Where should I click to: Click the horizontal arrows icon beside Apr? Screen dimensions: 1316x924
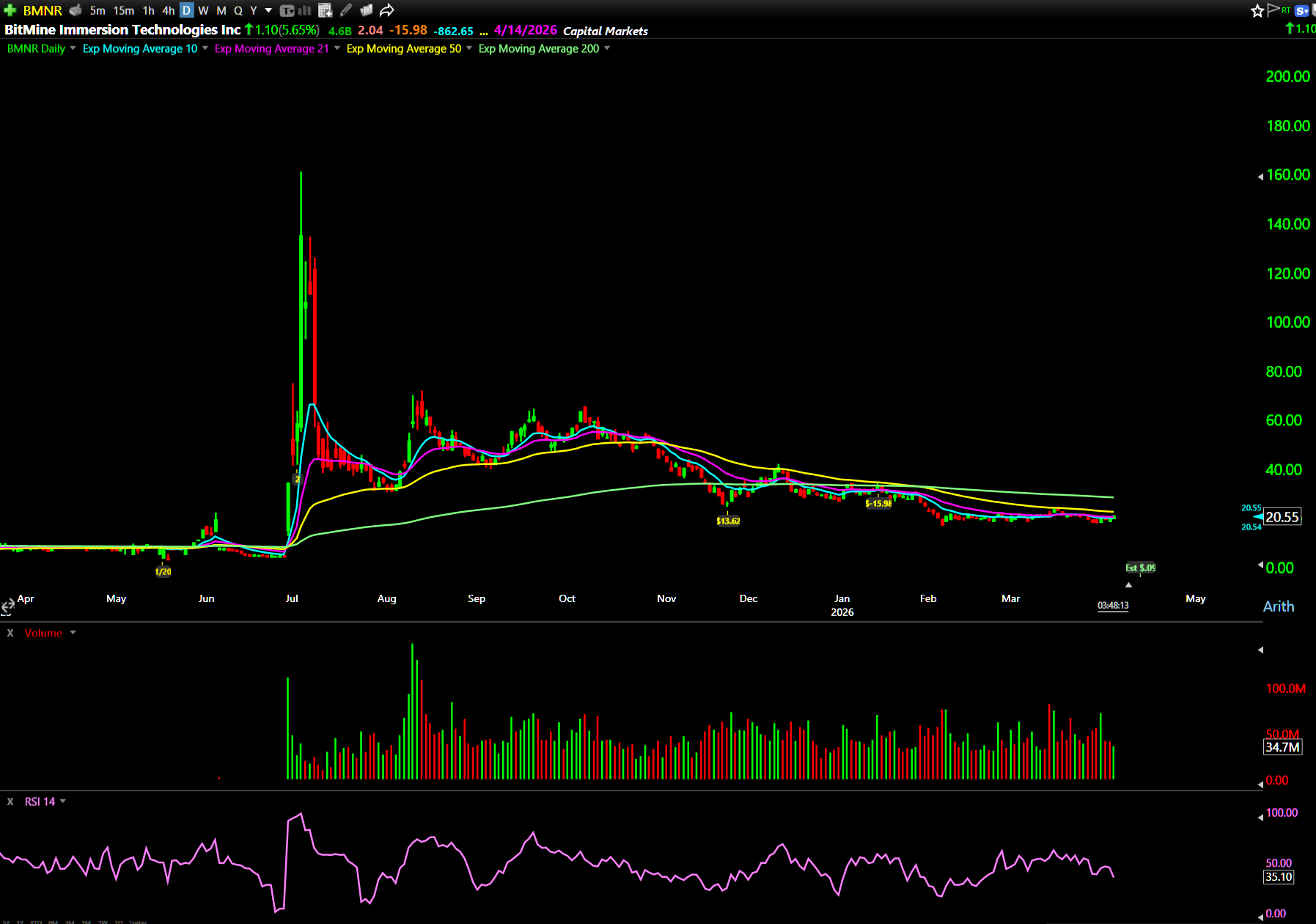point(7,606)
